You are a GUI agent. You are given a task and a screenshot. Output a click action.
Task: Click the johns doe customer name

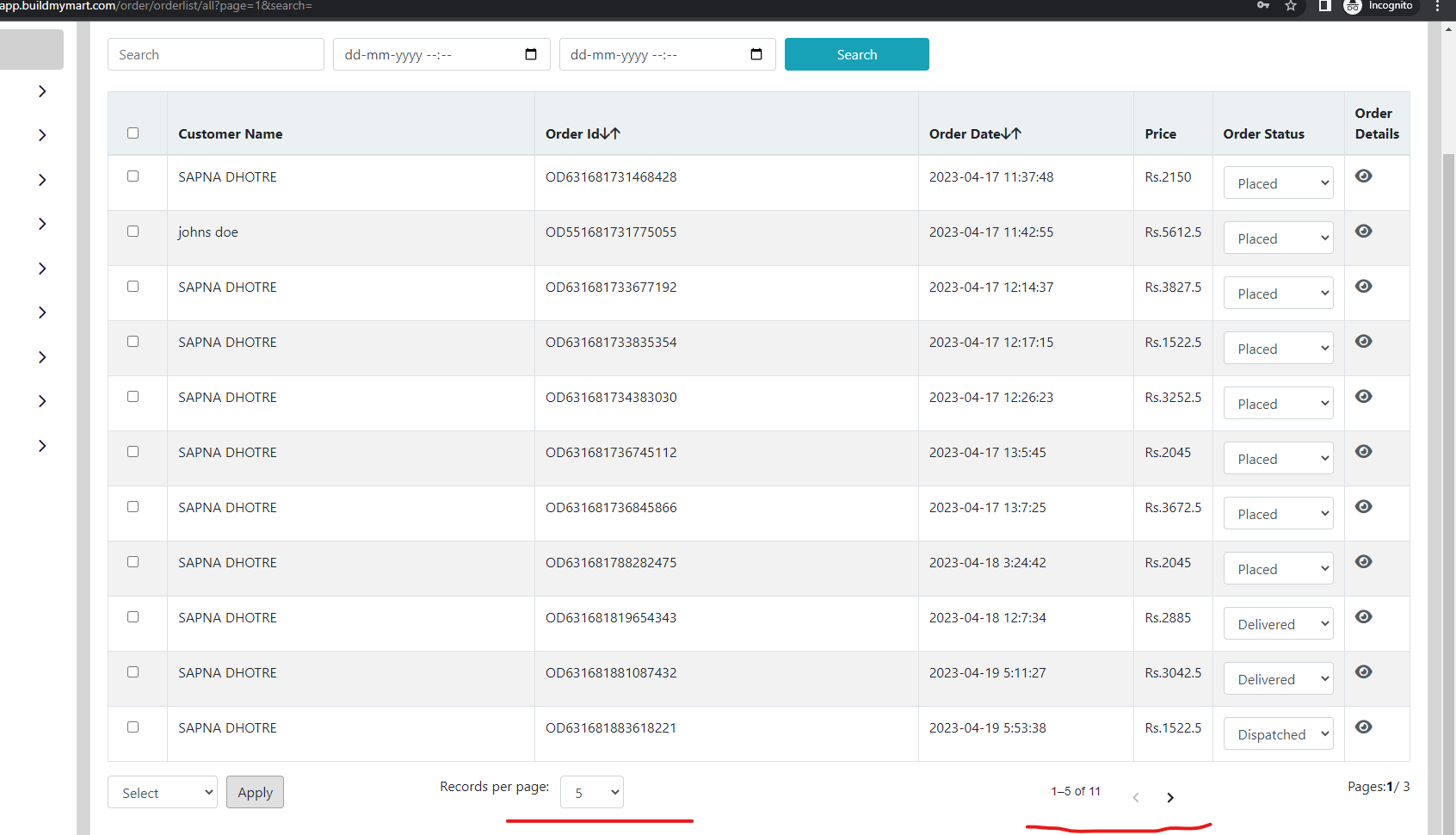point(208,232)
